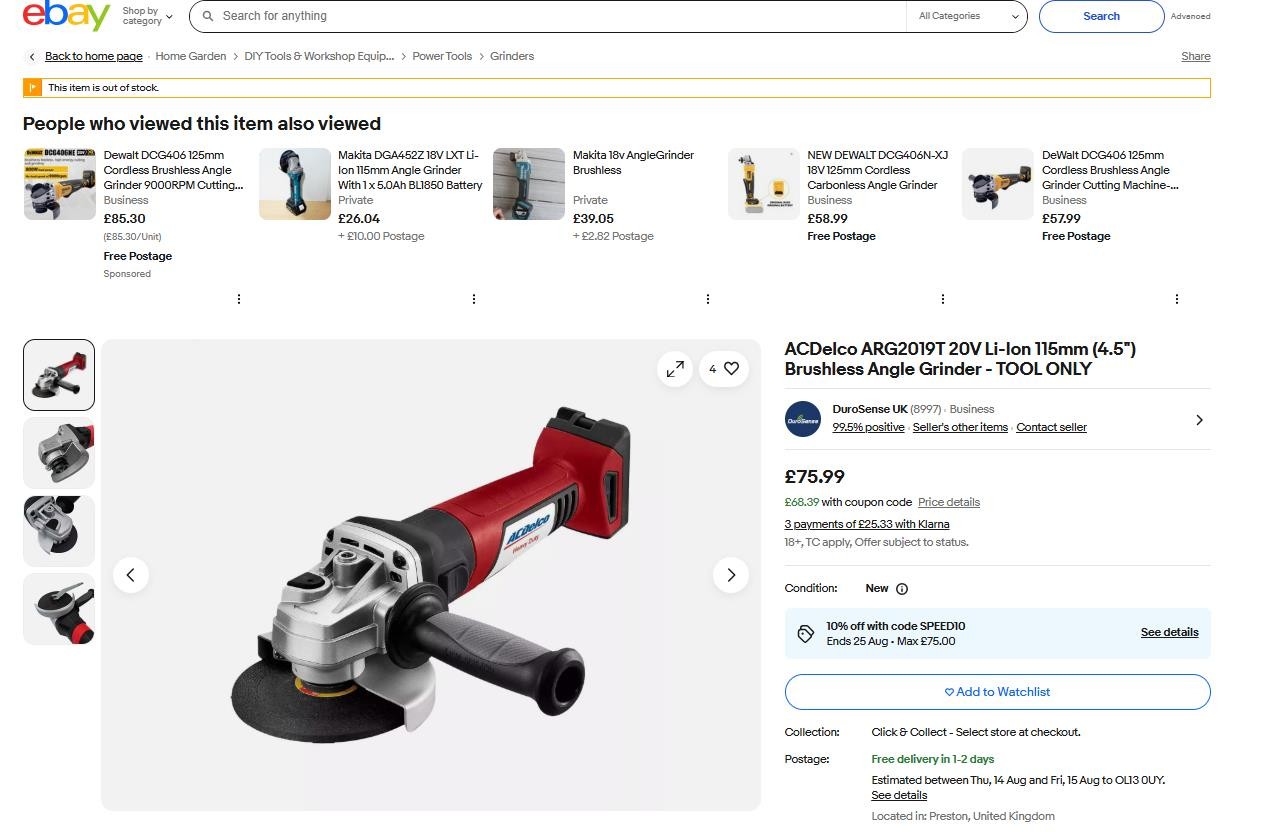Open Makita DGA452Z 18V LXT listing title
This screenshot has width=1281, height=832.
pyautogui.click(x=410, y=170)
